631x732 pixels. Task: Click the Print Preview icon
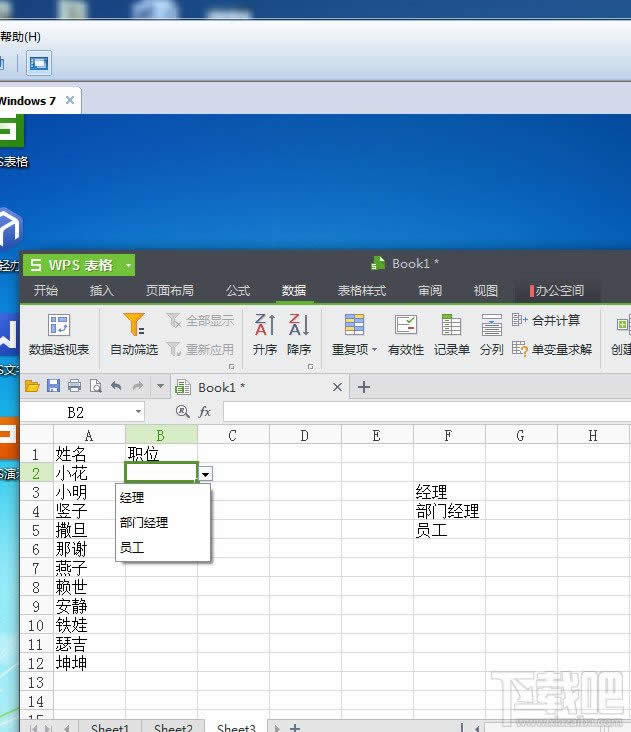click(x=95, y=386)
